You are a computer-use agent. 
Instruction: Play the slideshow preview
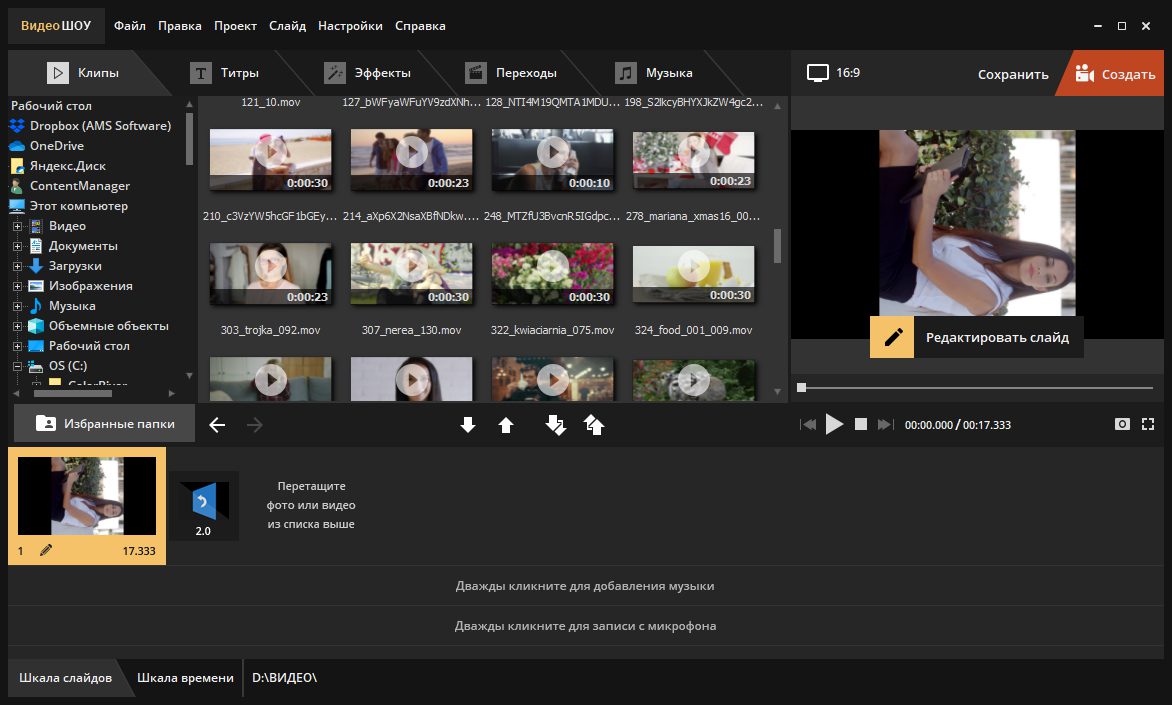point(834,425)
